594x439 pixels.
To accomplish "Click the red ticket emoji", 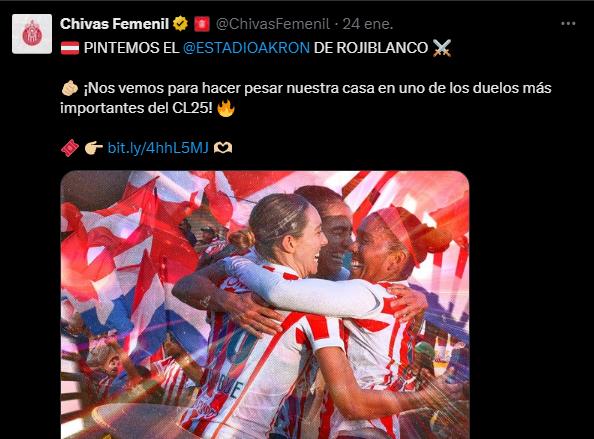I will tap(70, 148).
